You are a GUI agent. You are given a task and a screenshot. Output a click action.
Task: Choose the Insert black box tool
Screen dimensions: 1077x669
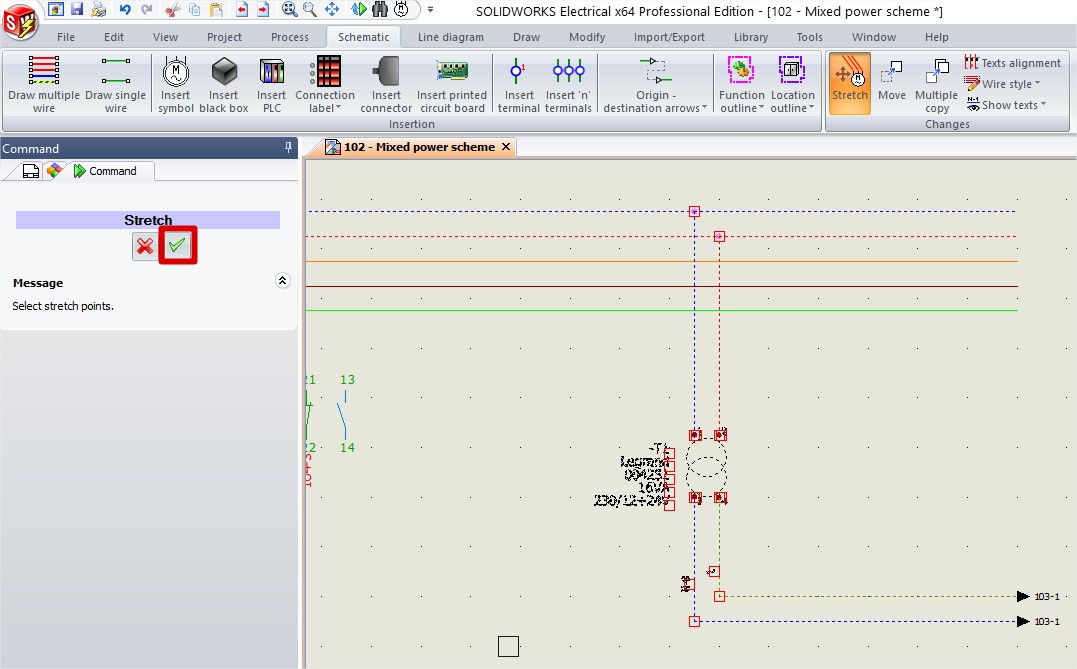click(x=224, y=83)
